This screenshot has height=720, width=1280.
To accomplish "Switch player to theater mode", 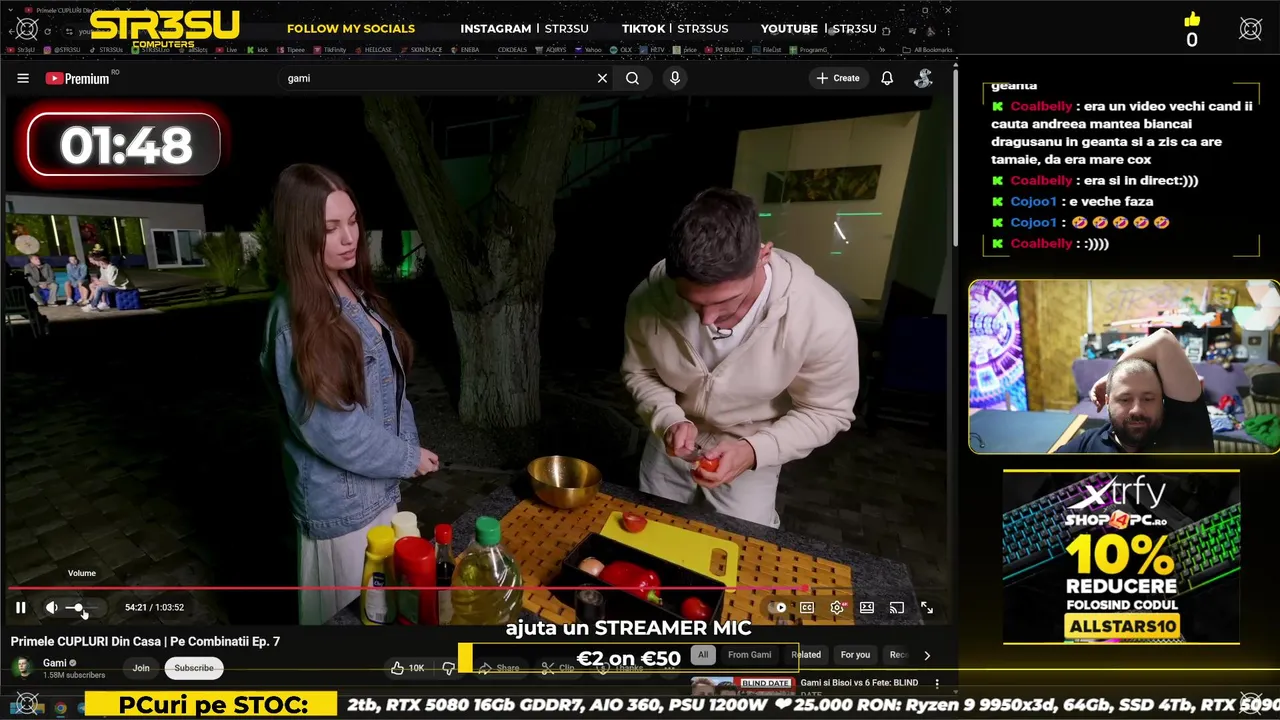I will 867,607.
